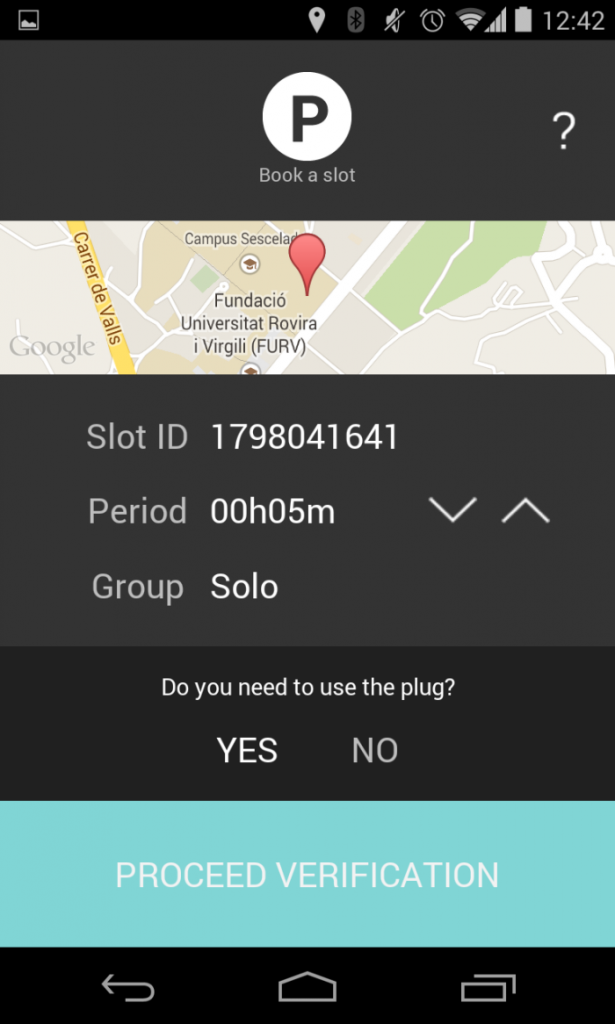
Task: Tap the alarm clock status icon
Action: pyautogui.click(x=432, y=20)
